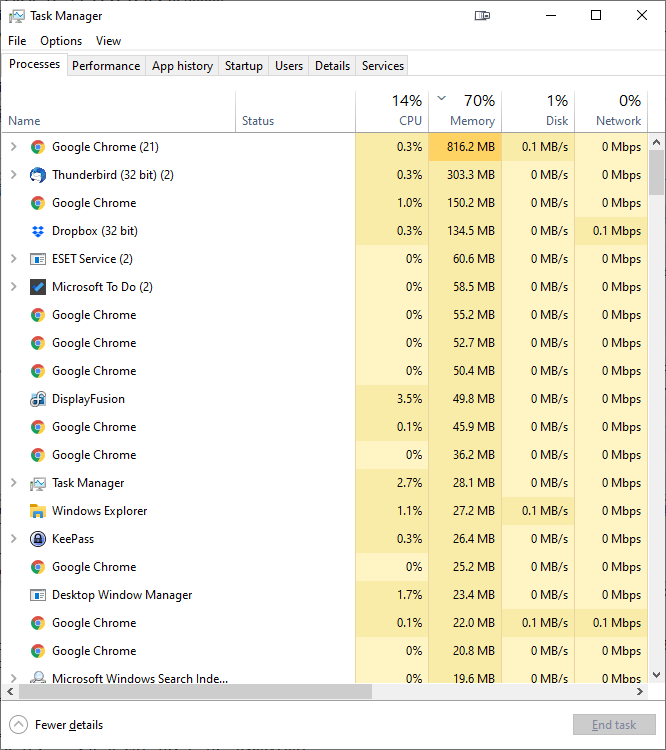Click the vertical scrollbar thumb
Screen dimensions: 666x750
point(656,172)
